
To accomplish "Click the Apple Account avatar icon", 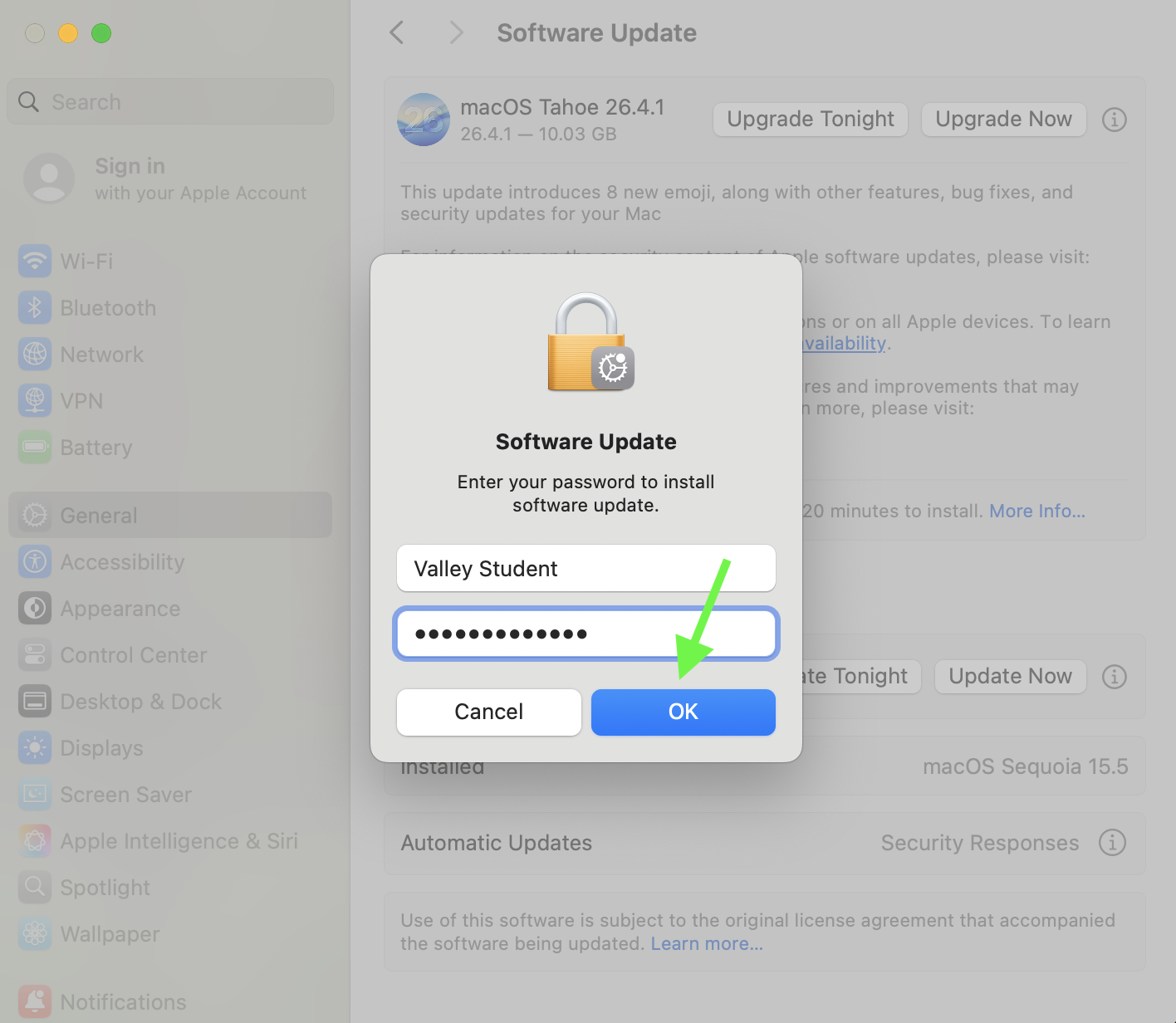I will [49, 178].
